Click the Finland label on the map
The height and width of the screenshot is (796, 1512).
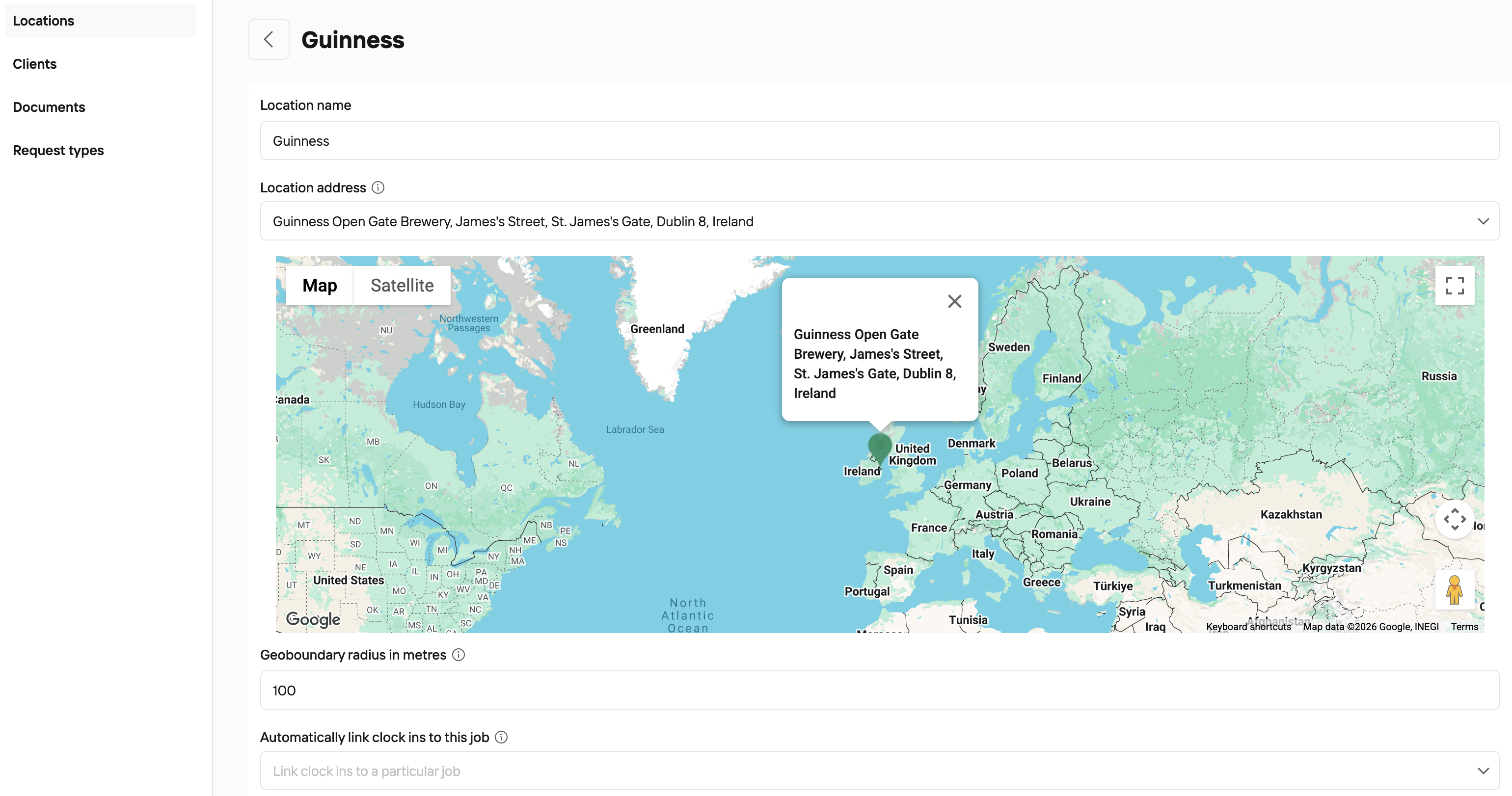pyautogui.click(x=1061, y=379)
